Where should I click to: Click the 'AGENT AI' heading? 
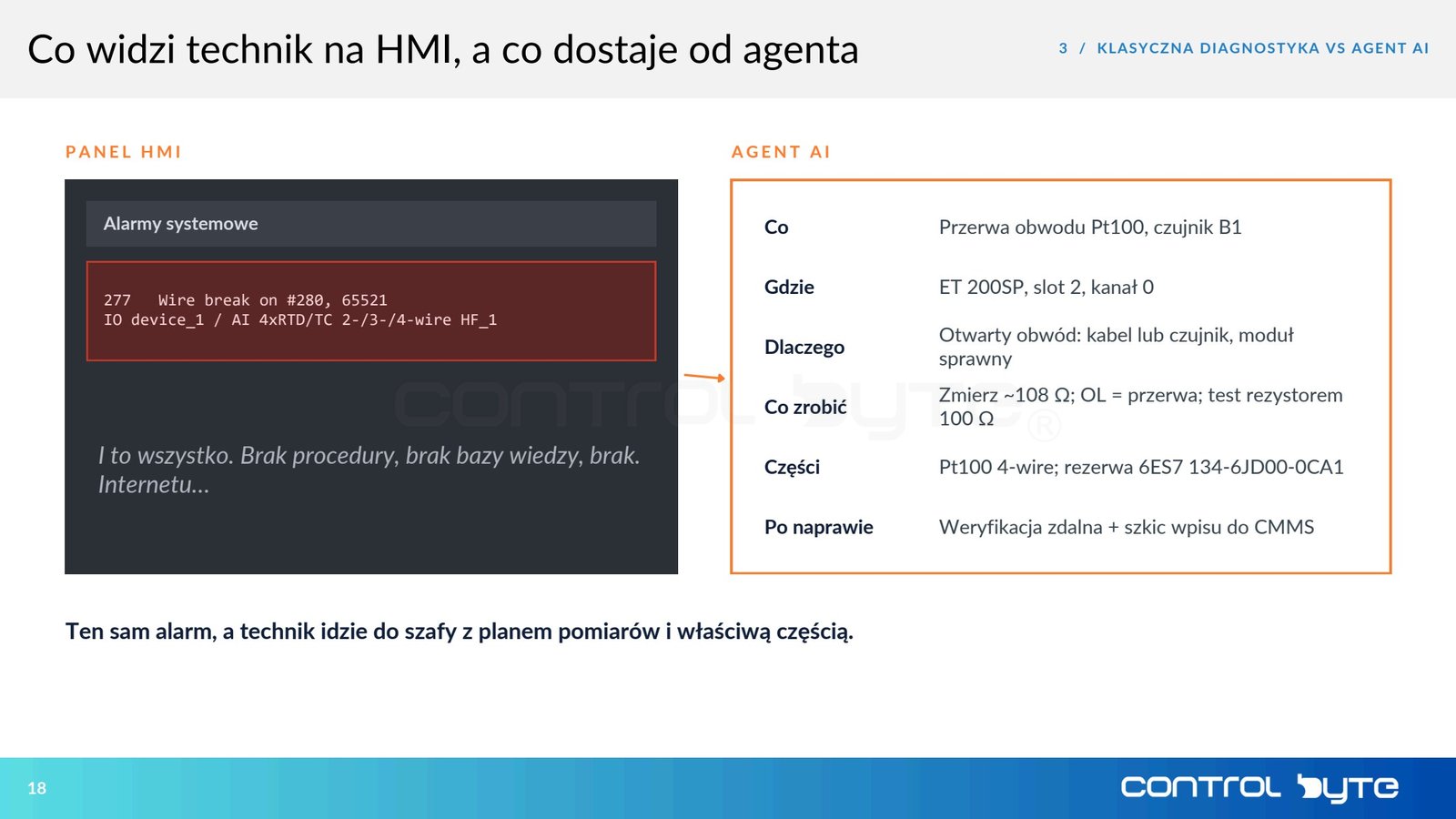point(782,152)
